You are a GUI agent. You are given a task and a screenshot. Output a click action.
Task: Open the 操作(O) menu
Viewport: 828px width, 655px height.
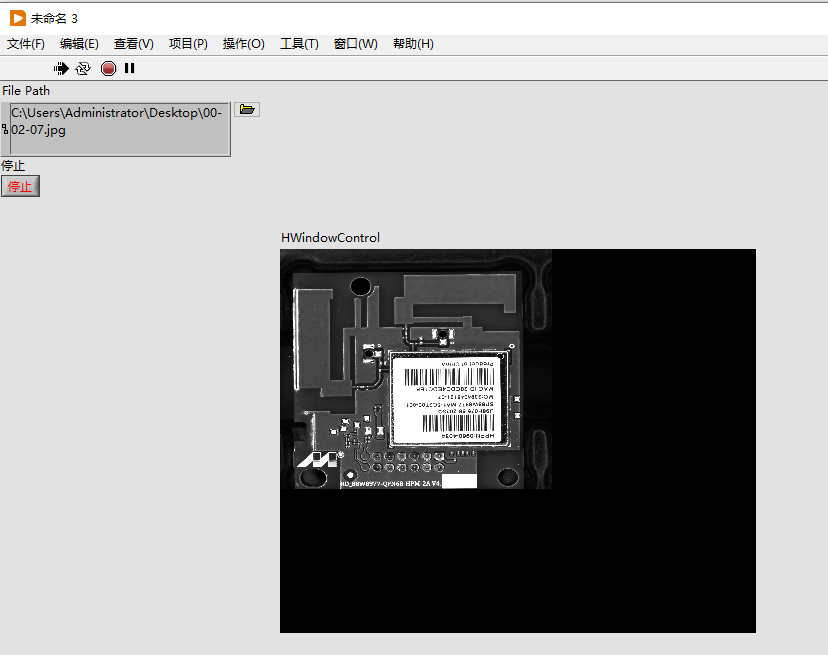click(243, 44)
